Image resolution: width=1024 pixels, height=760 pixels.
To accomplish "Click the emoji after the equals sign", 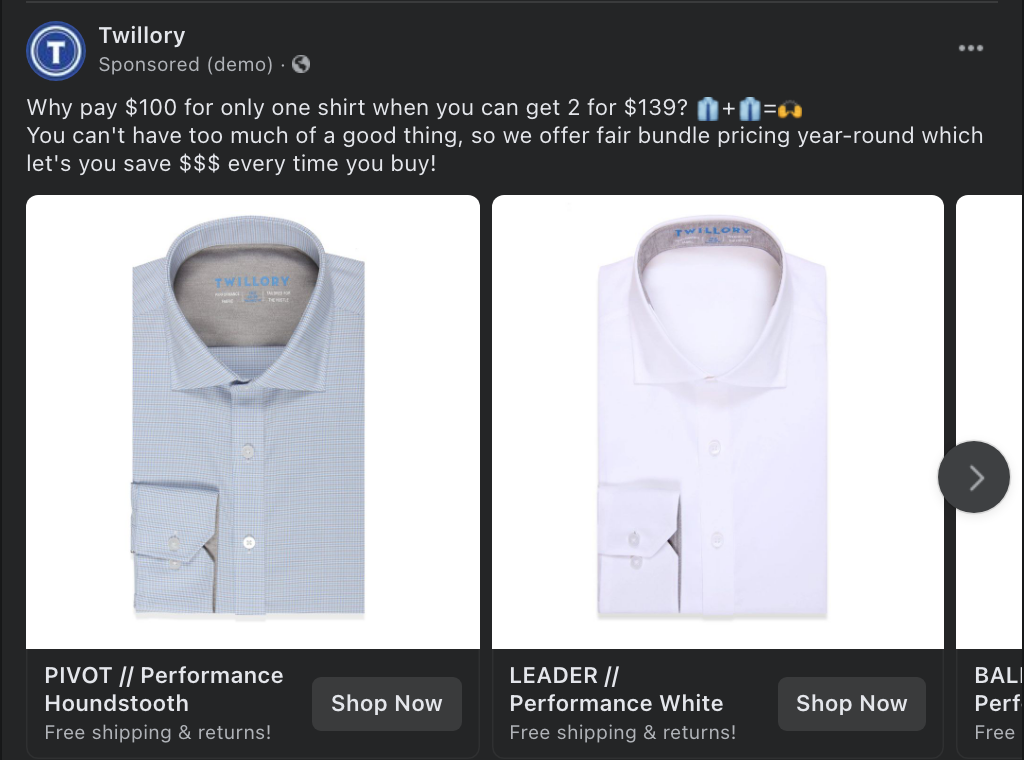I will pos(790,108).
